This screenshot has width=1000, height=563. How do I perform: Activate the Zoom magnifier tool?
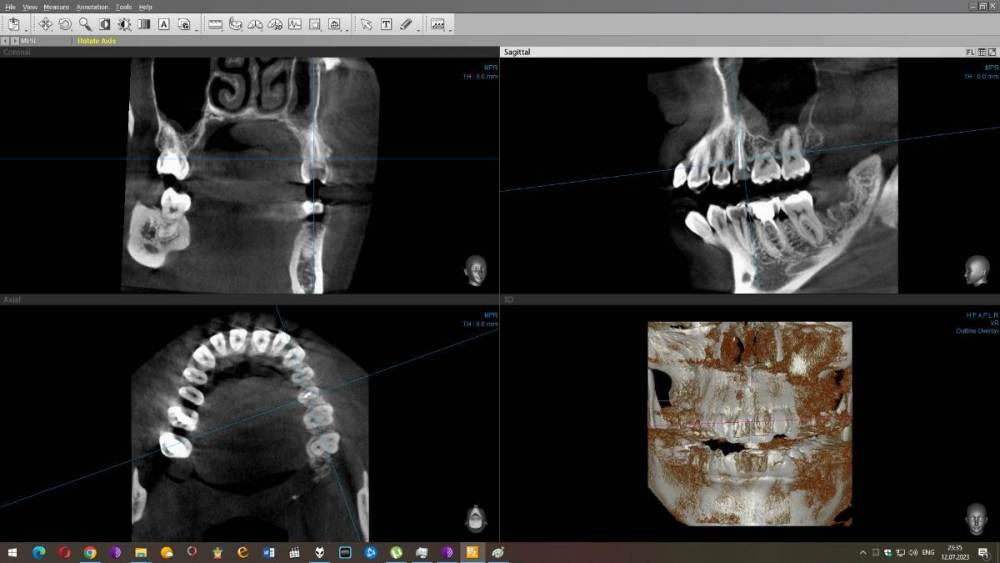pyautogui.click(x=85, y=24)
